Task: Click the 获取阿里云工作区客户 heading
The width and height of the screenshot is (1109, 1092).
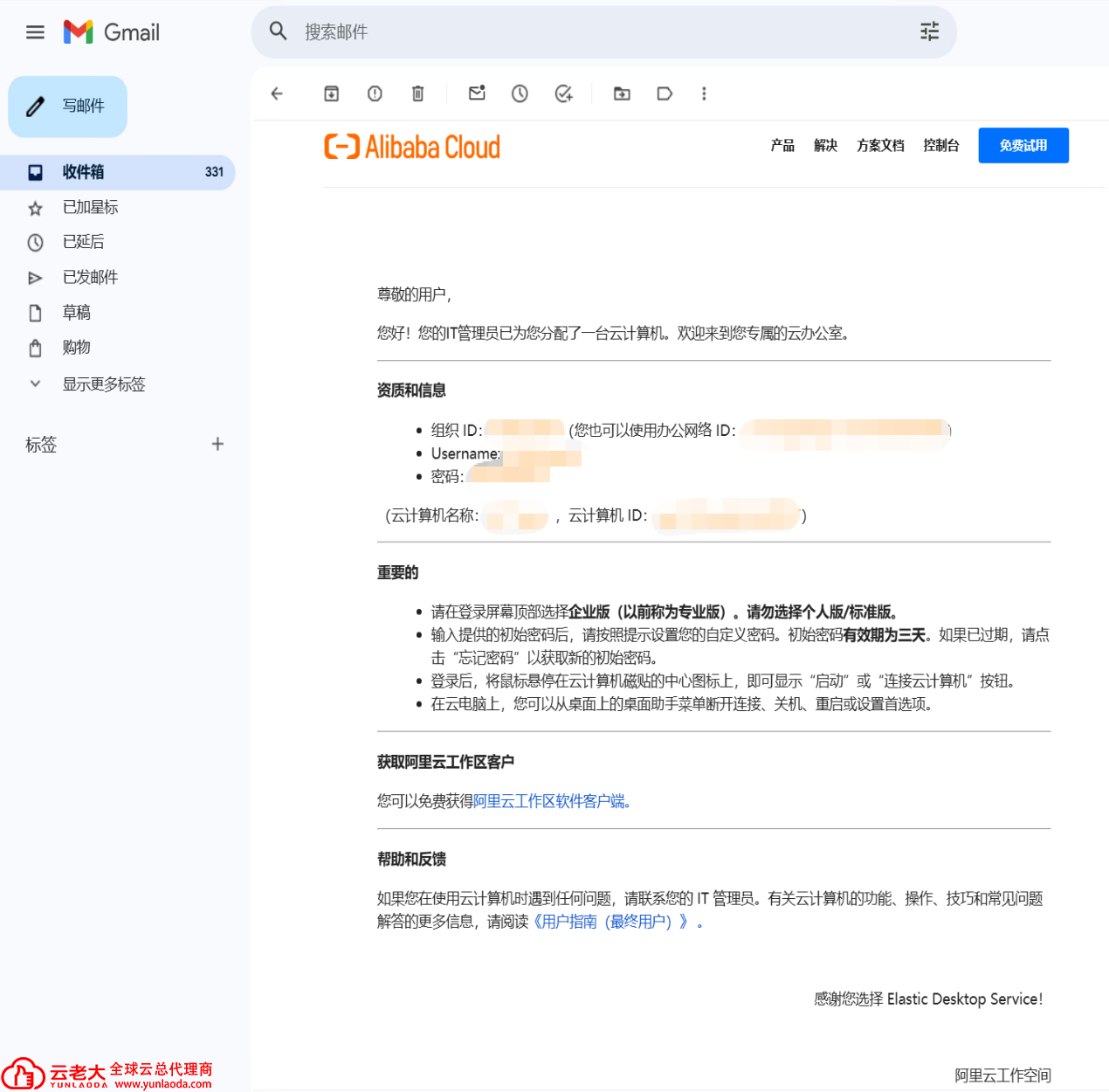Action: (445, 763)
